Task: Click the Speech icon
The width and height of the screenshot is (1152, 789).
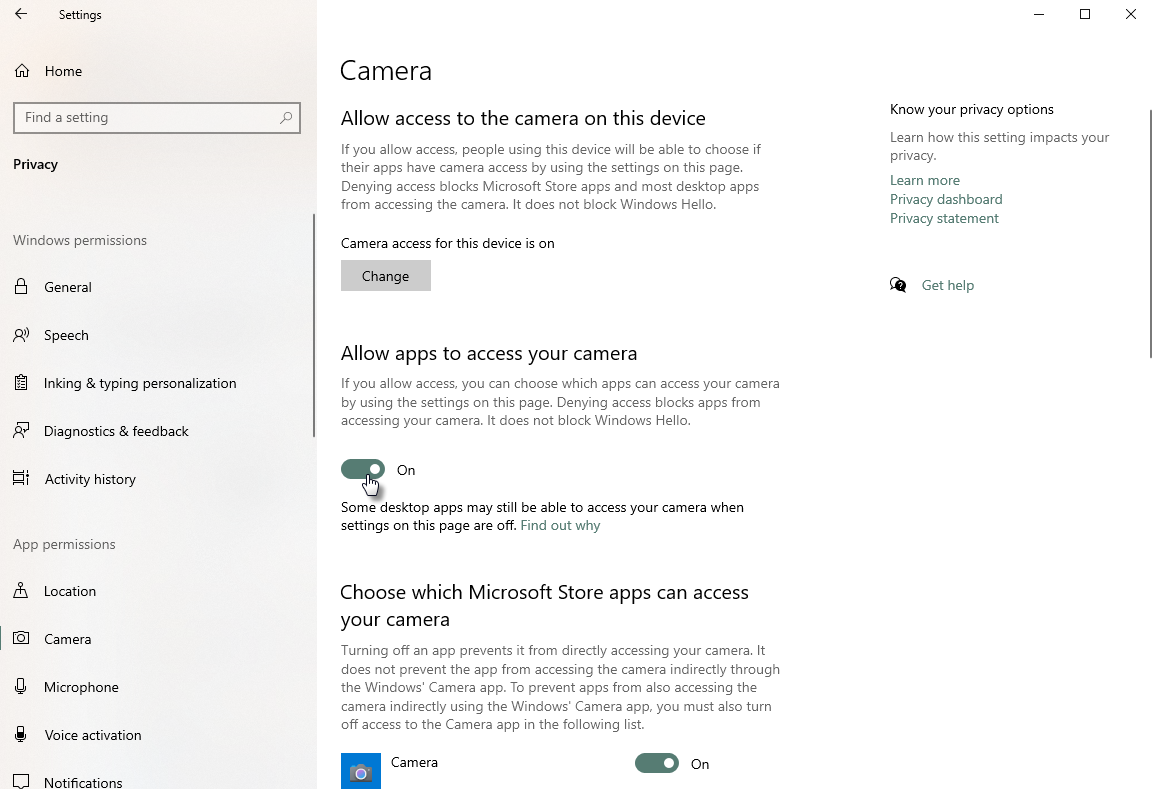Action: pos(21,335)
